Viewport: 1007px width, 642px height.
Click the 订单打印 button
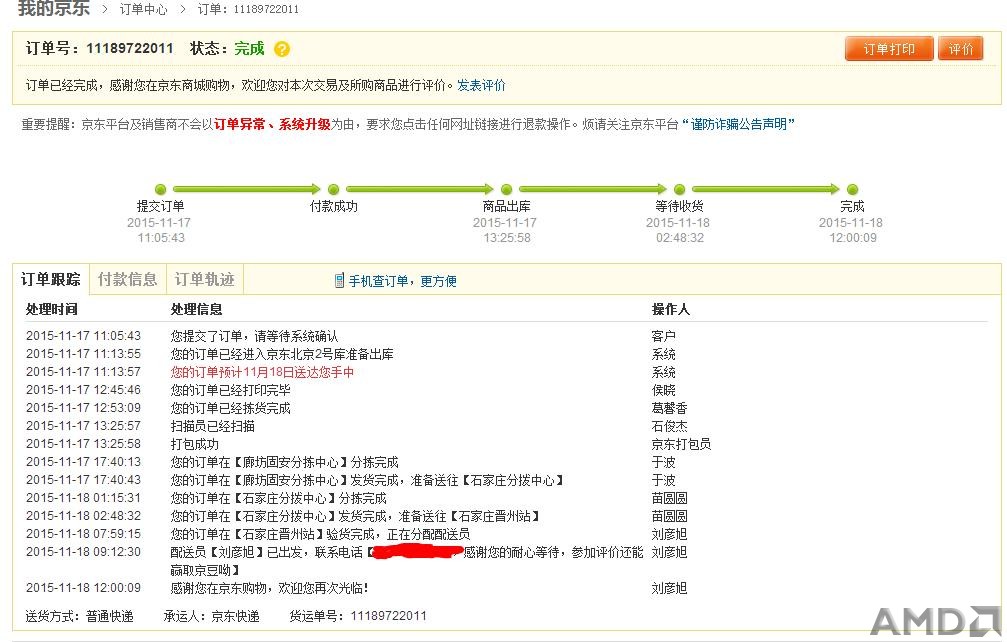pos(889,49)
